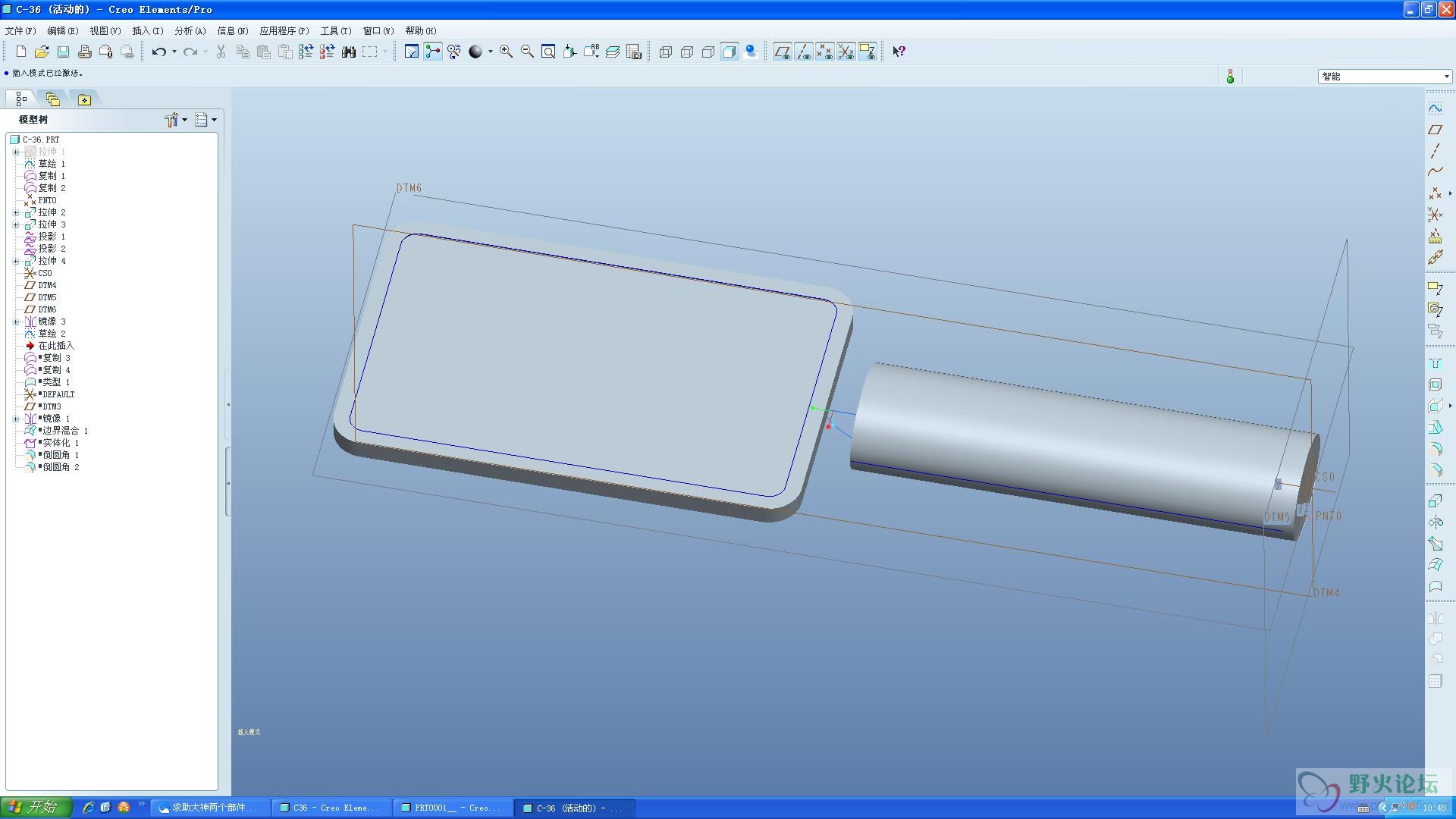Toggle spin center display
Image resolution: width=1456 pixels, height=819 pixels.
click(433, 52)
